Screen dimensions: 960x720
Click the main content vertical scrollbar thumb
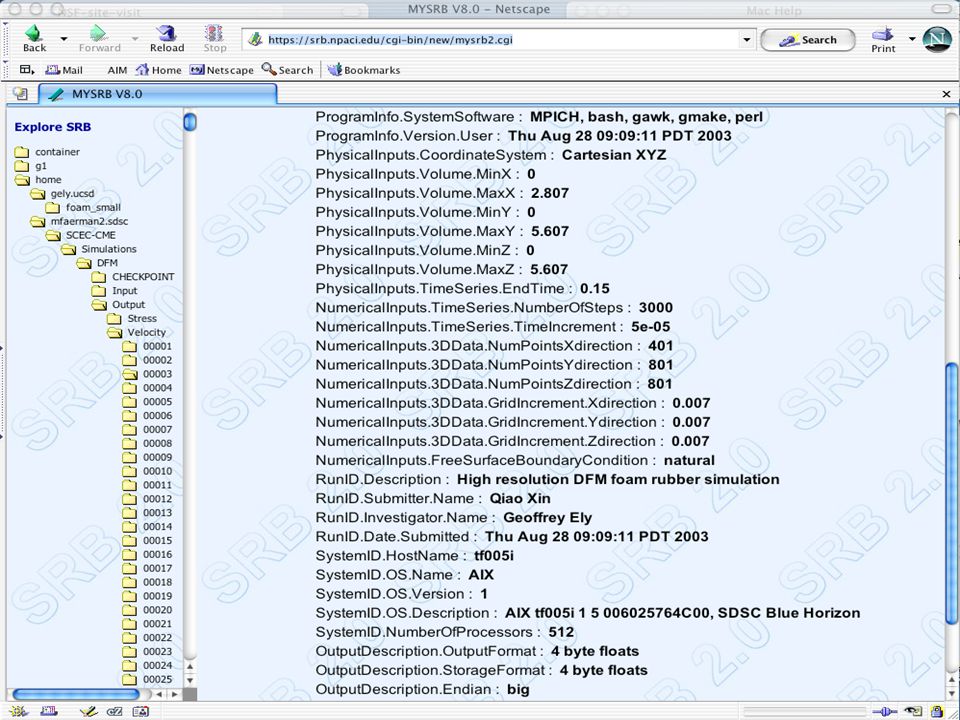click(x=951, y=493)
